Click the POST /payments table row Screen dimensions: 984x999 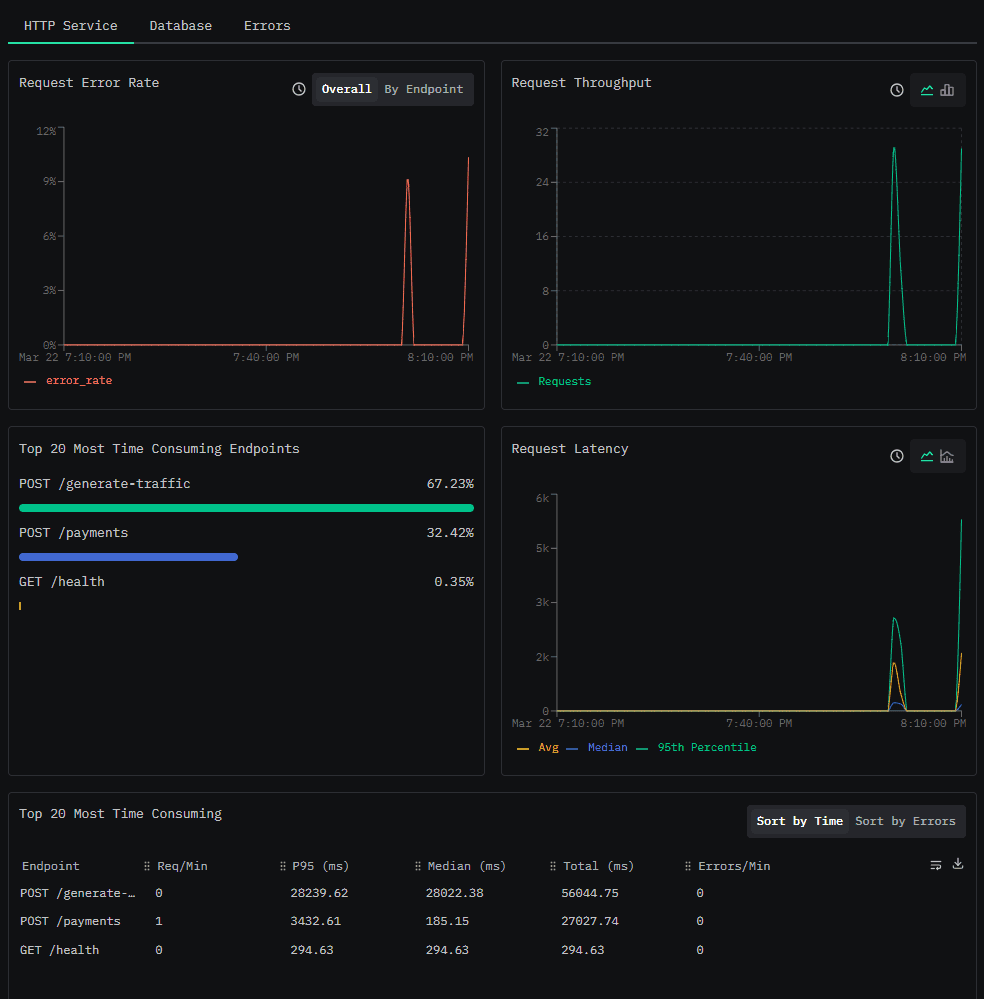coord(491,921)
